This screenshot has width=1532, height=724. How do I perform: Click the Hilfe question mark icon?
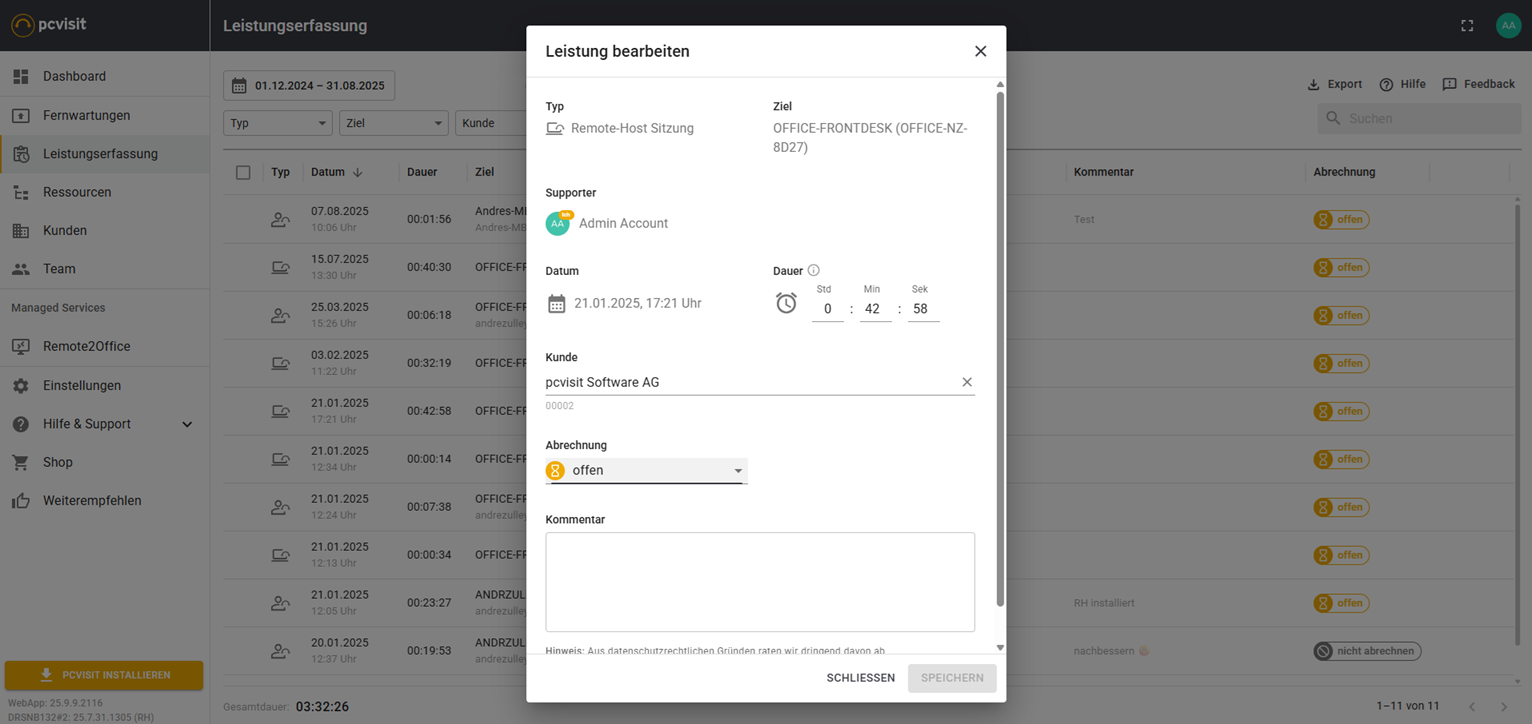pyautogui.click(x=1386, y=85)
